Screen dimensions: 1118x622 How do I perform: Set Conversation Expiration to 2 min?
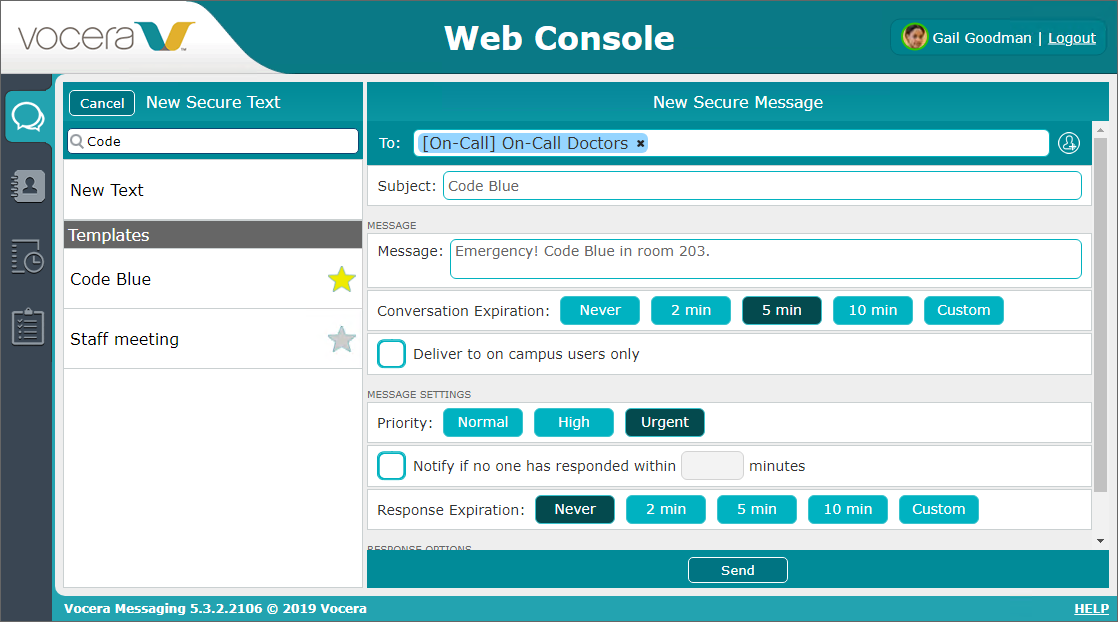(x=691, y=310)
